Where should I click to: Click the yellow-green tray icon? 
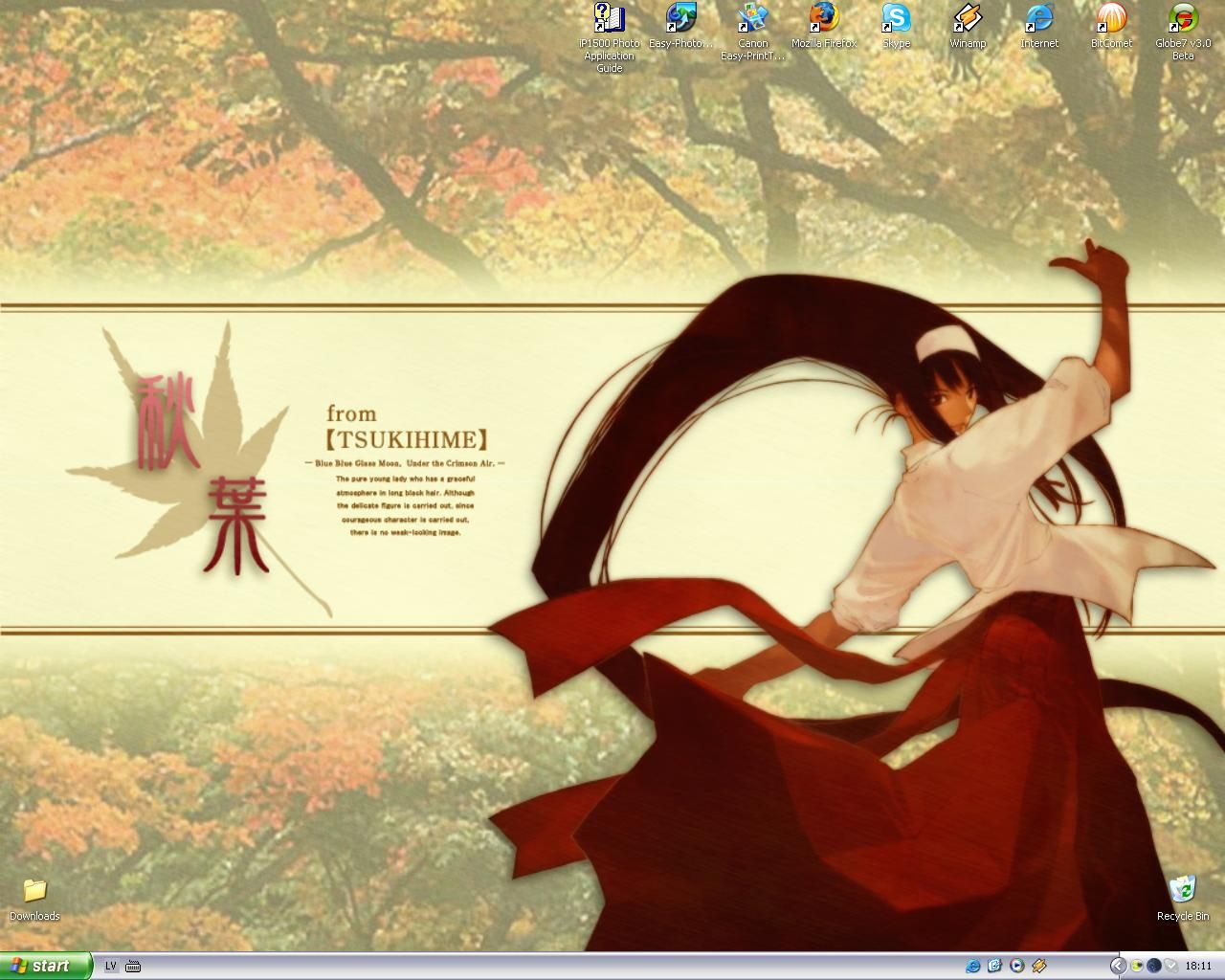point(1137,966)
